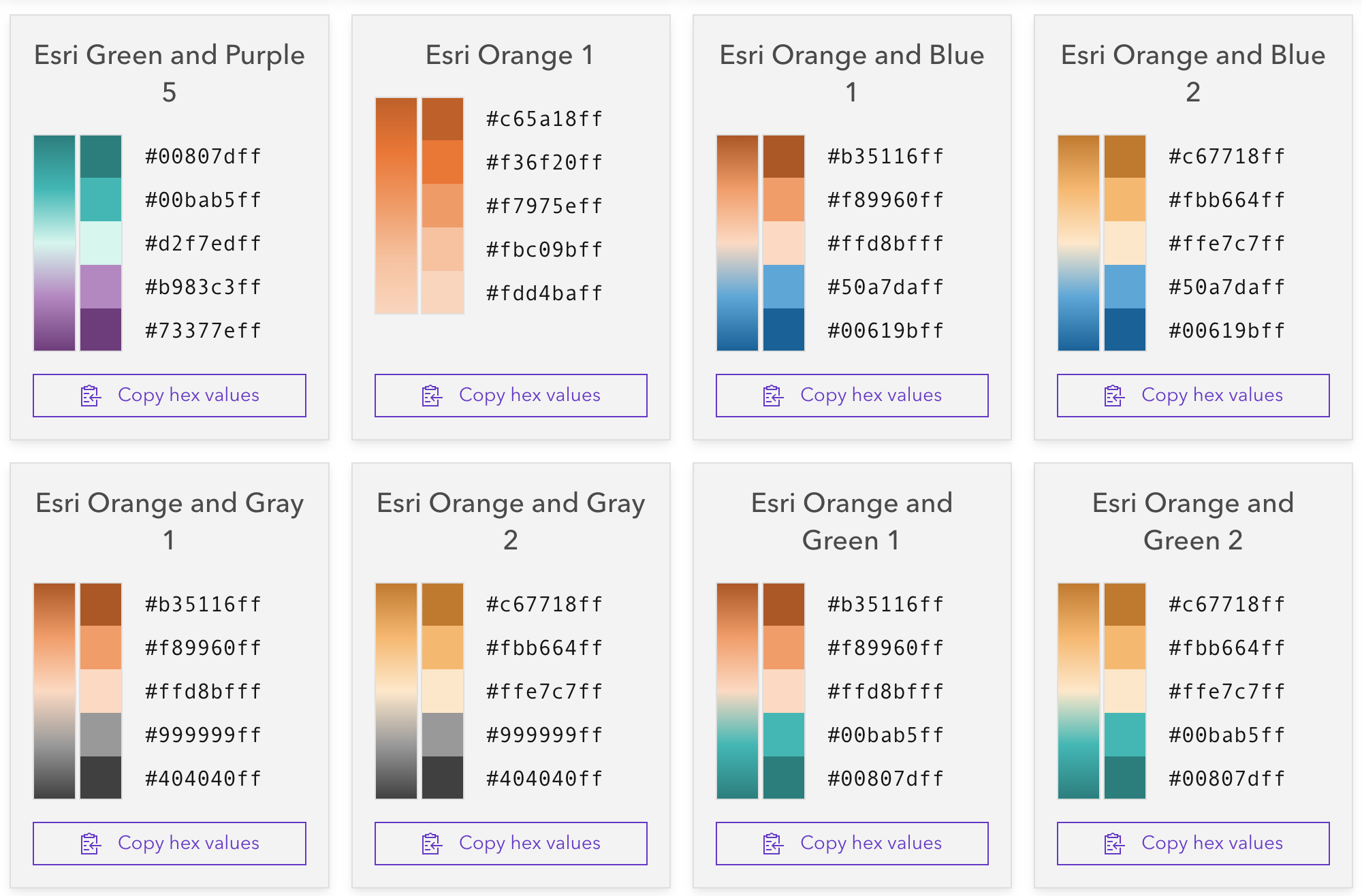Select the pale mint #d2f7edff swatch
Viewport: 1362px width, 896px height.
pos(101,243)
